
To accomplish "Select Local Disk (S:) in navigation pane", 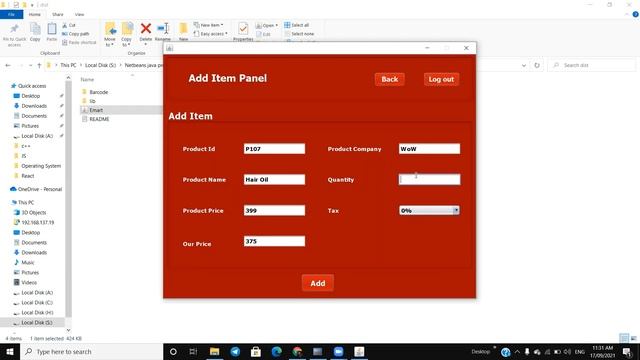I will [x=36, y=322].
